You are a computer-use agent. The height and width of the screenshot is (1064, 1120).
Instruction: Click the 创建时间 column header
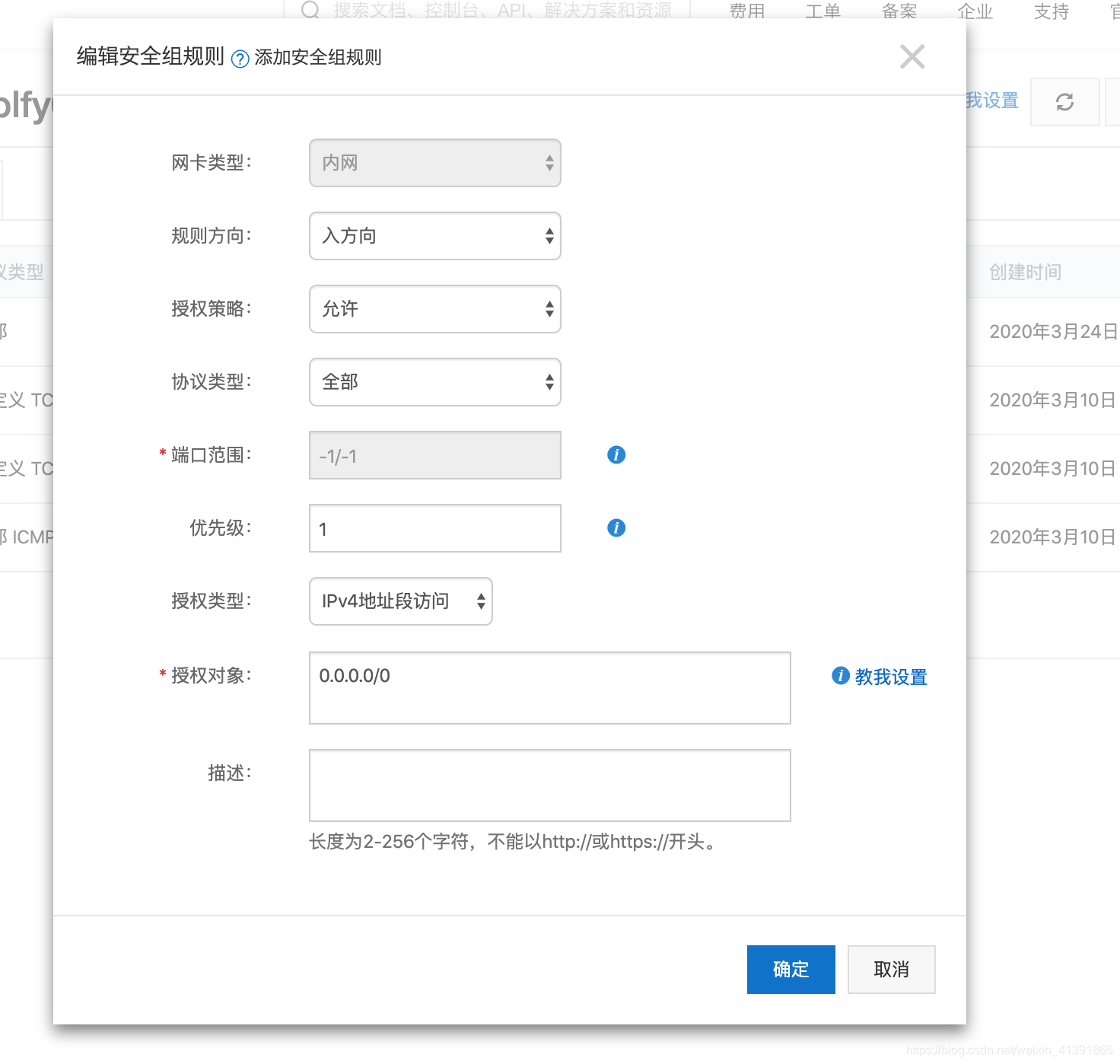(1025, 272)
